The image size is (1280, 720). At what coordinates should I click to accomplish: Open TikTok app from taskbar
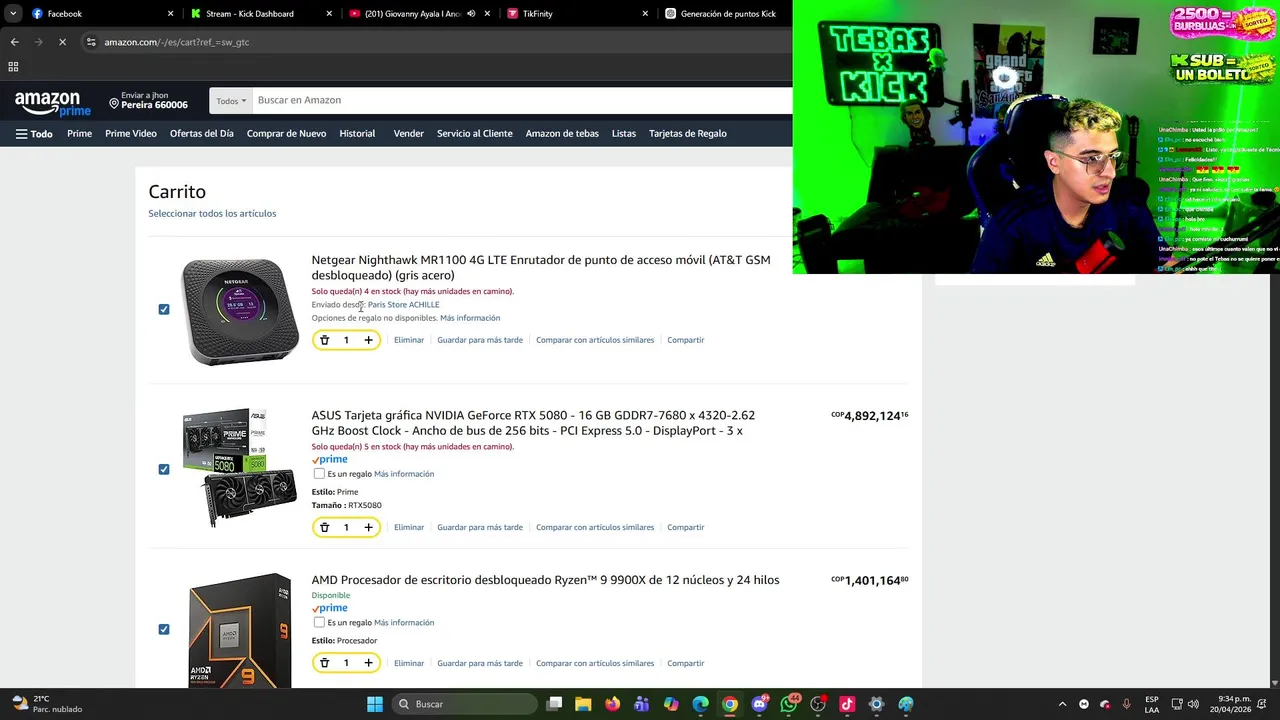pos(847,704)
